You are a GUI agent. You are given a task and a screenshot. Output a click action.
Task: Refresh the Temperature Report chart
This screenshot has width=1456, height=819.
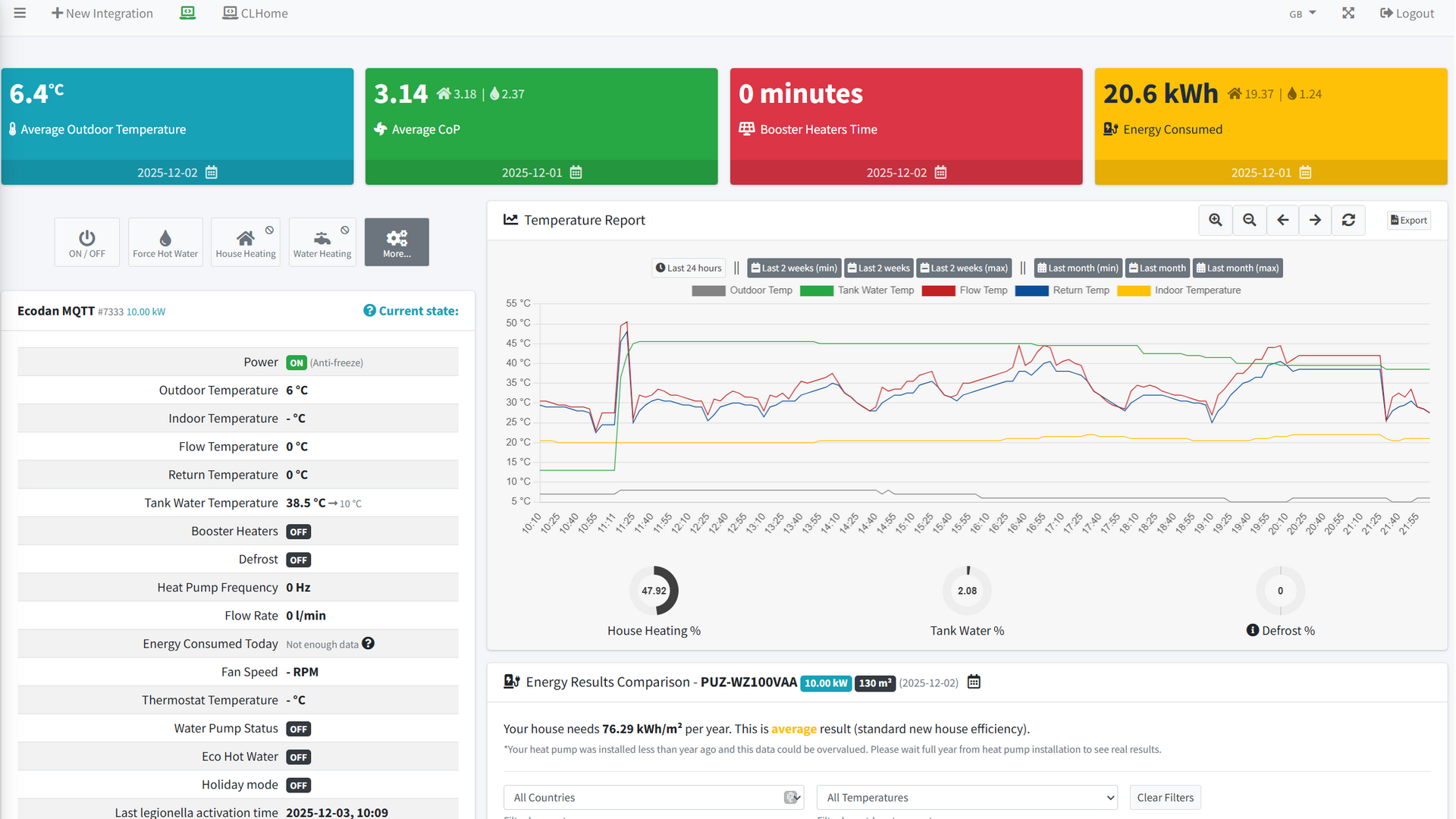1348,220
